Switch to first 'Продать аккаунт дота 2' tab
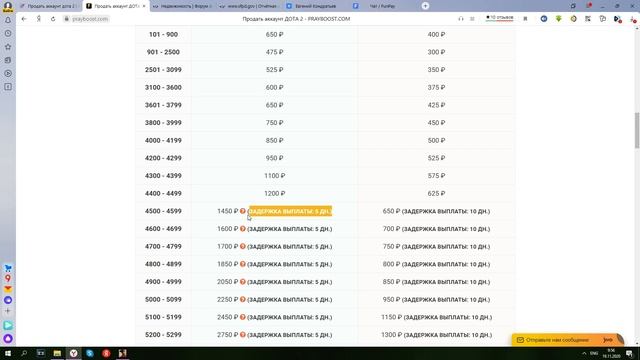 click(x=48, y=6)
